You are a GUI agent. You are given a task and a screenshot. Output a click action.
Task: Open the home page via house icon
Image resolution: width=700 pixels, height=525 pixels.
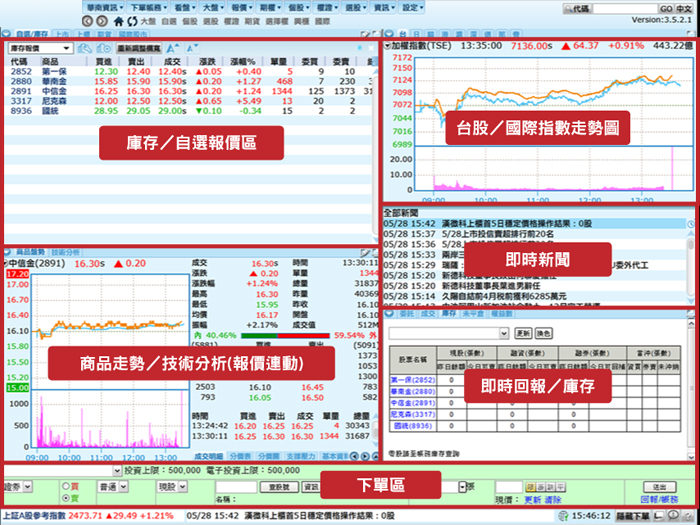(118, 21)
